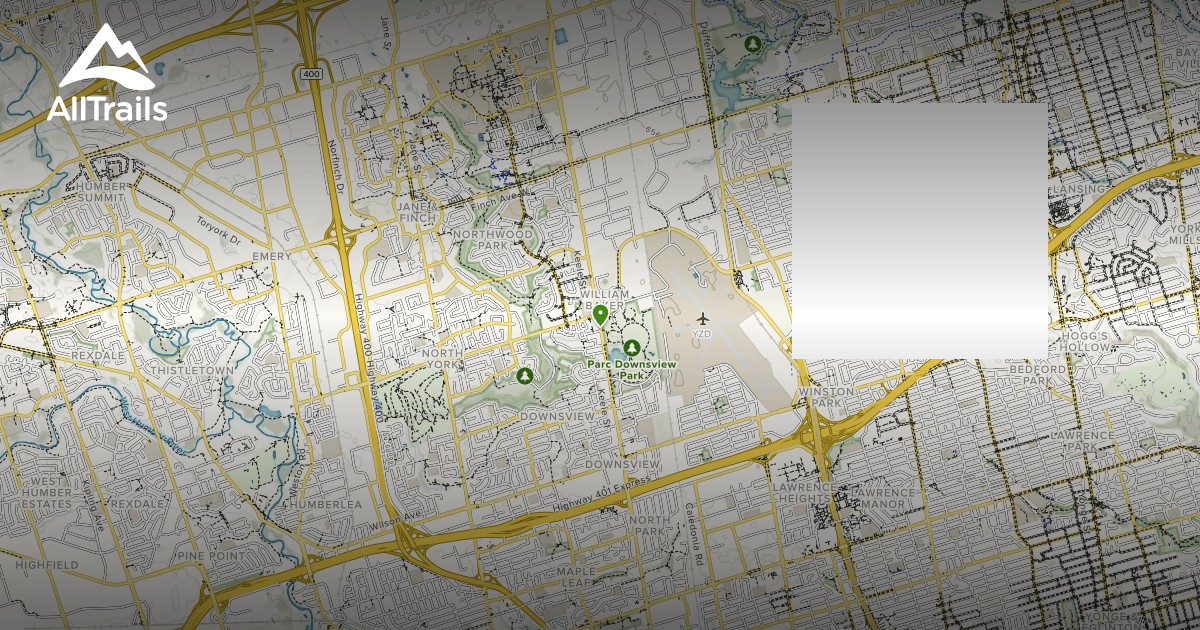Select the green location pin marker
The image size is (1200, 630).
tap(600, 316)
